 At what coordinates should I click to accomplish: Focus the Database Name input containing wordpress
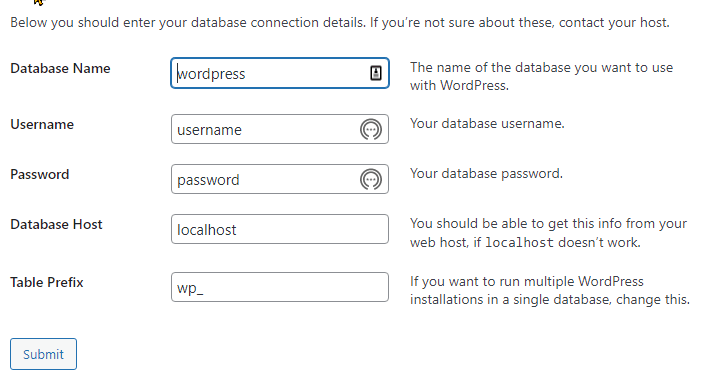click(x=280, y=73)
